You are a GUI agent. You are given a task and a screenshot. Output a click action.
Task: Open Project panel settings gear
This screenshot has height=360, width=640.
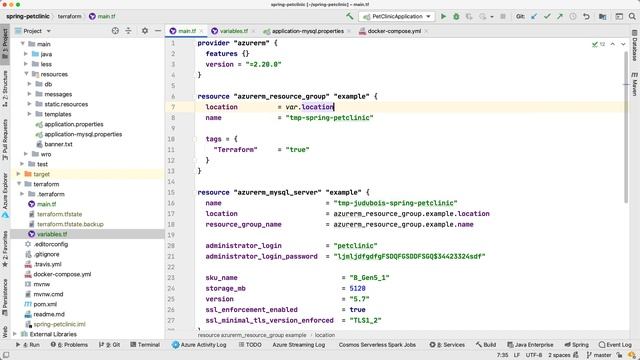145,31
